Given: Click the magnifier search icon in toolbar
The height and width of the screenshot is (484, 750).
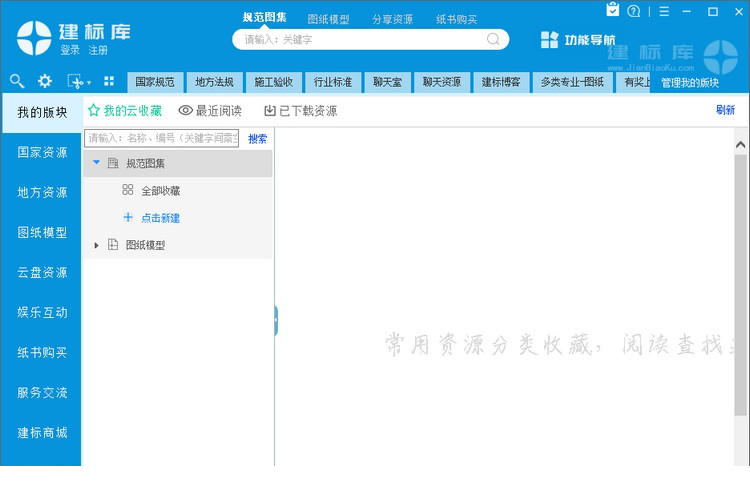Looking at the screenshot, I should (17, 81).
